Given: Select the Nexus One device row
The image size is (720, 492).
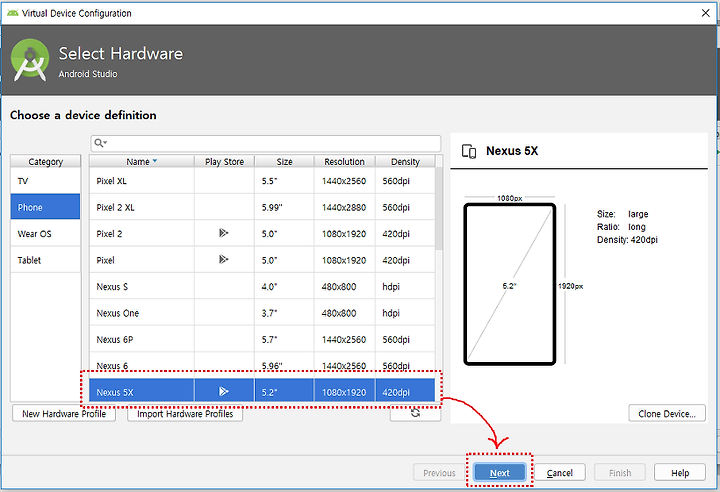Looking at the screenshot, I should pos(262,313).
